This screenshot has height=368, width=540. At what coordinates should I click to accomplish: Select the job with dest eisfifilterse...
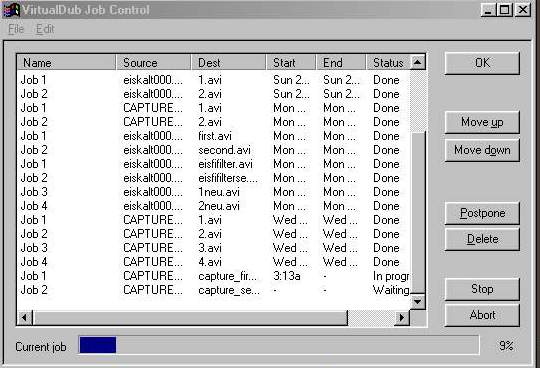(x=214, y=178)
